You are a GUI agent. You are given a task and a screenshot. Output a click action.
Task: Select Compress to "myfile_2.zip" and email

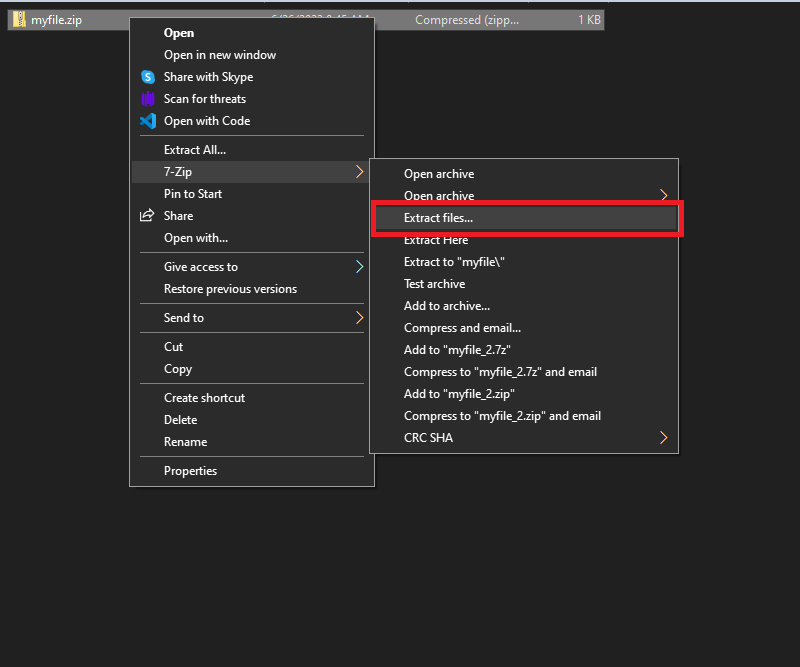[502, 416]
